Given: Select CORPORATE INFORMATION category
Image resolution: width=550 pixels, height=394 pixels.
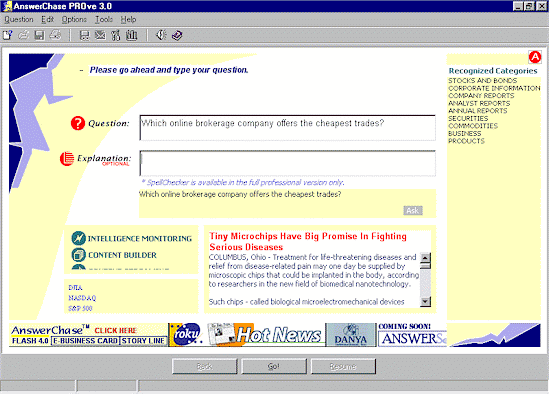Looking at the screenshot, I should (494, 88).
